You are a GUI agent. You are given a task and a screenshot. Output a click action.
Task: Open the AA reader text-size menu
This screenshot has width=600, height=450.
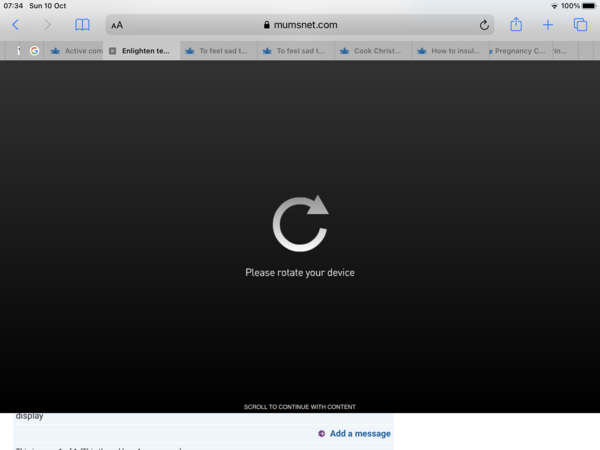pyautogui.click(x=117, y=25)
